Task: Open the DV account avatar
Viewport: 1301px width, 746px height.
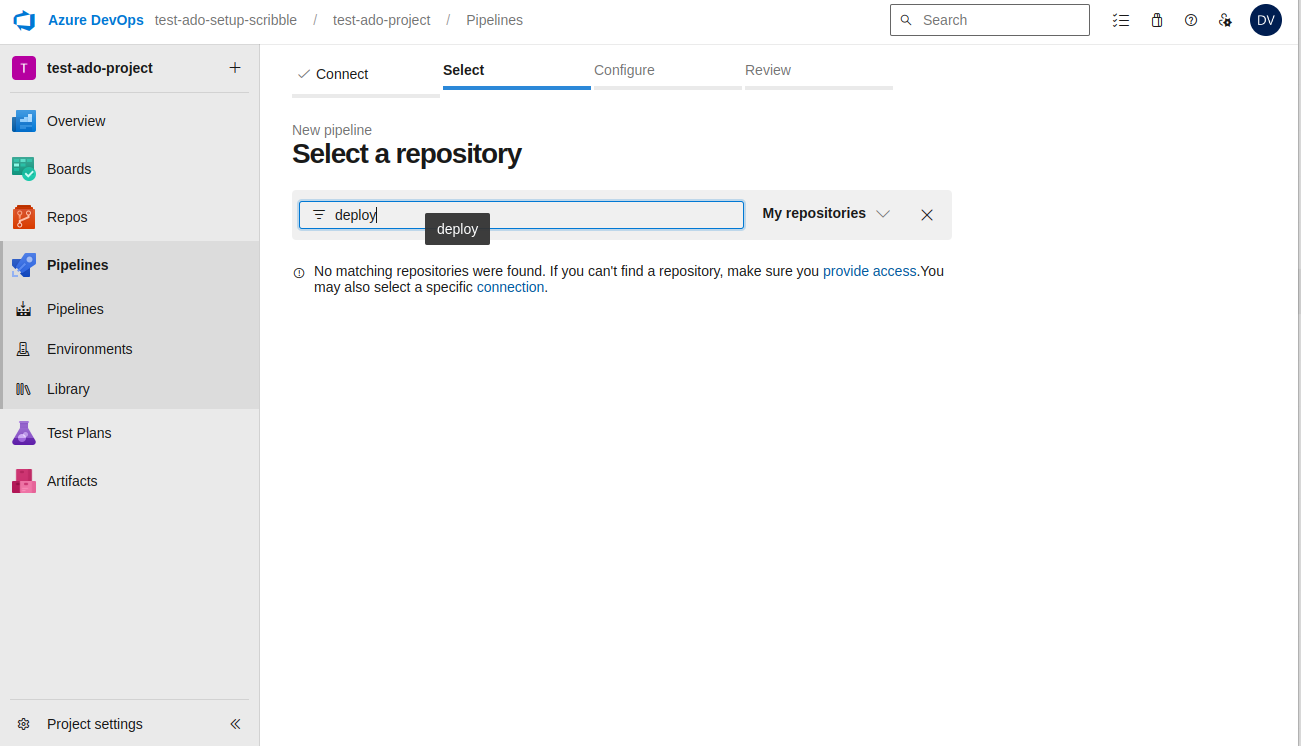Action: pos(1266,20)
